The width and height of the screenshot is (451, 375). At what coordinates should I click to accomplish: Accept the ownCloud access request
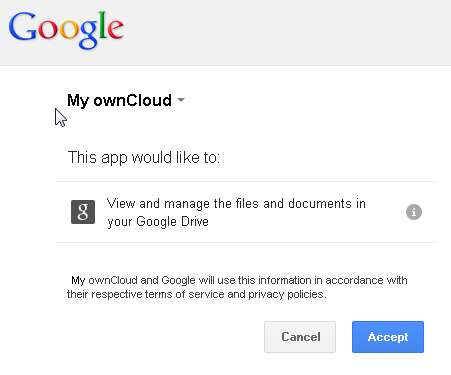pos(388,337)
